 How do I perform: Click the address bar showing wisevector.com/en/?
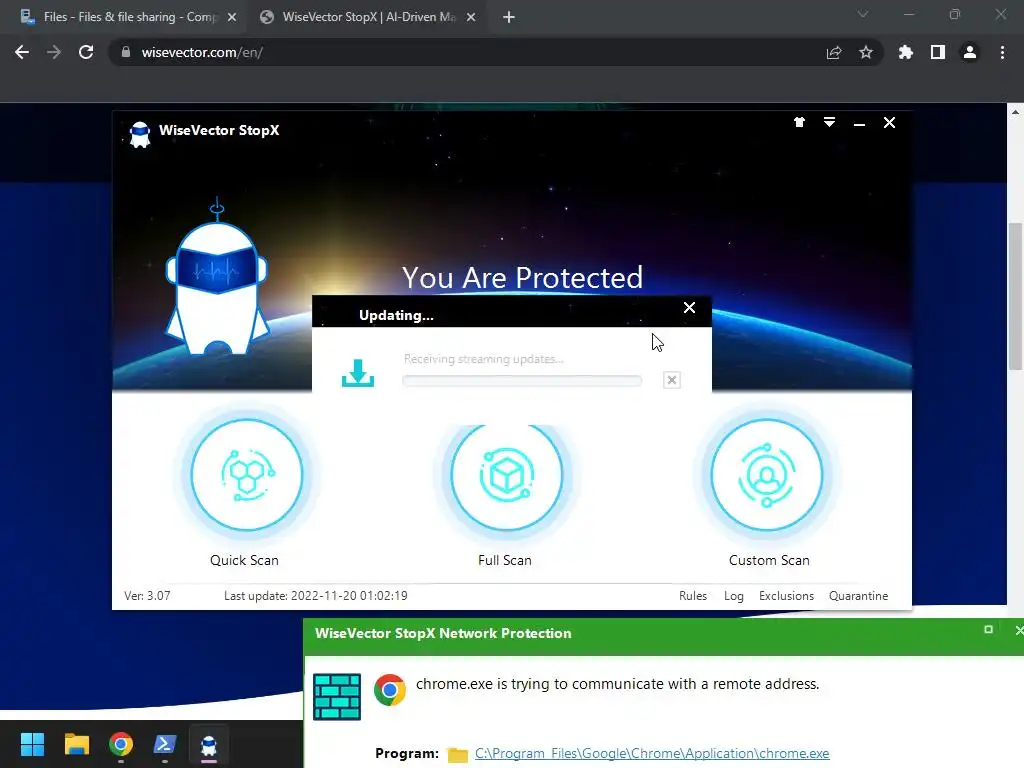[495, 52]
